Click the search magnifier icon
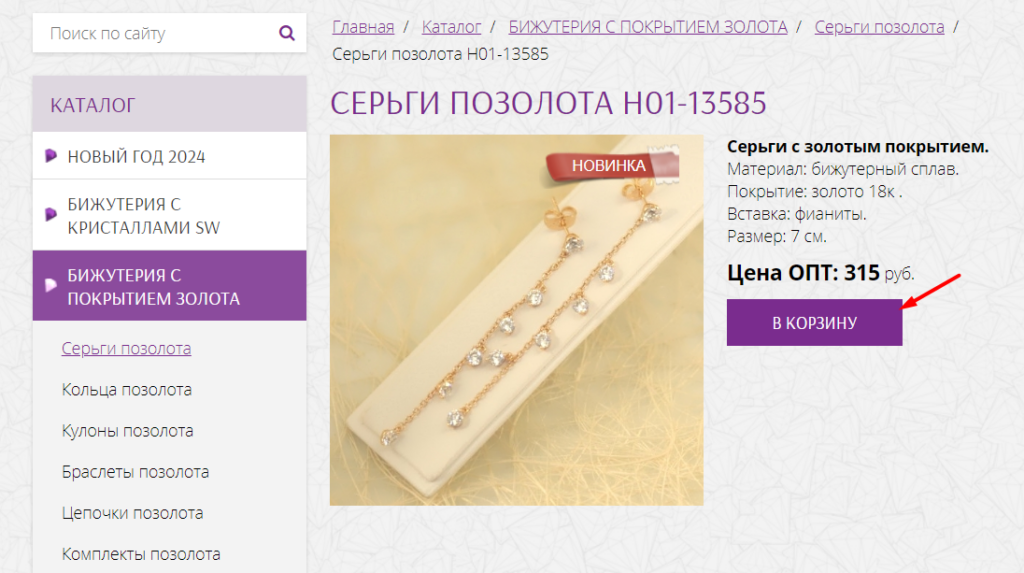Image resolution: width=1024 pixels, height=573 pixels. [x=287, y=33]
